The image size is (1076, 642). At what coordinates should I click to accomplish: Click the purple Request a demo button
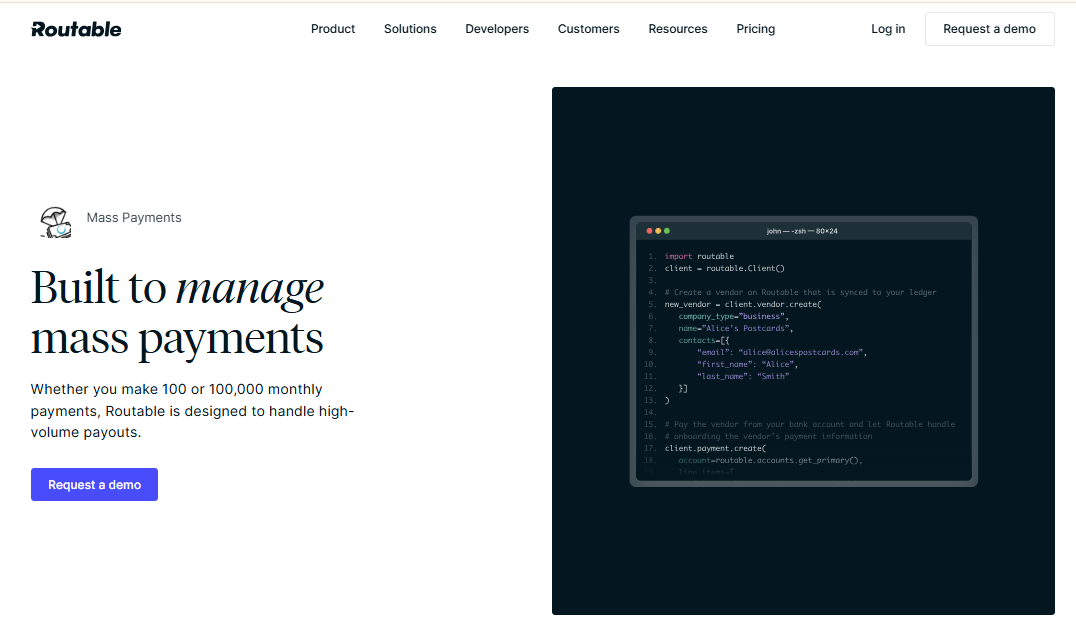click(x=94, y=484)
